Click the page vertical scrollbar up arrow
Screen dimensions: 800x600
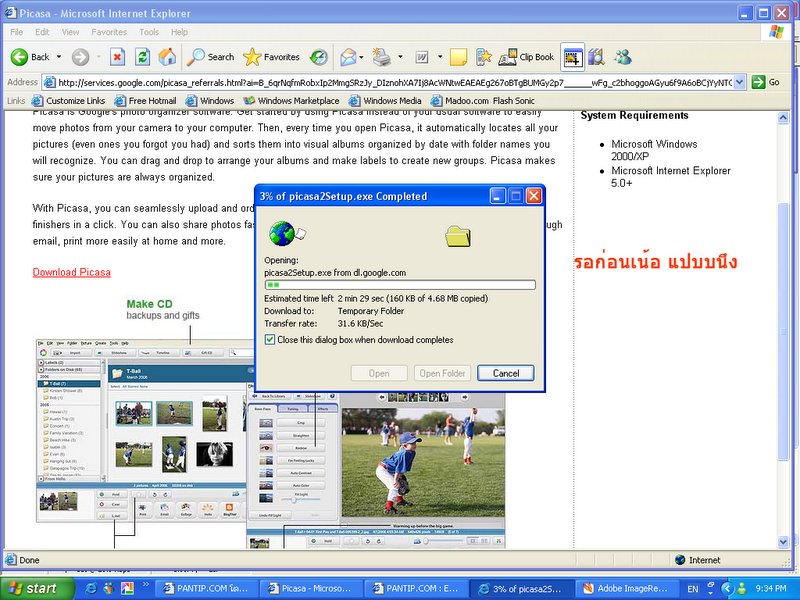tap(784, 118)
